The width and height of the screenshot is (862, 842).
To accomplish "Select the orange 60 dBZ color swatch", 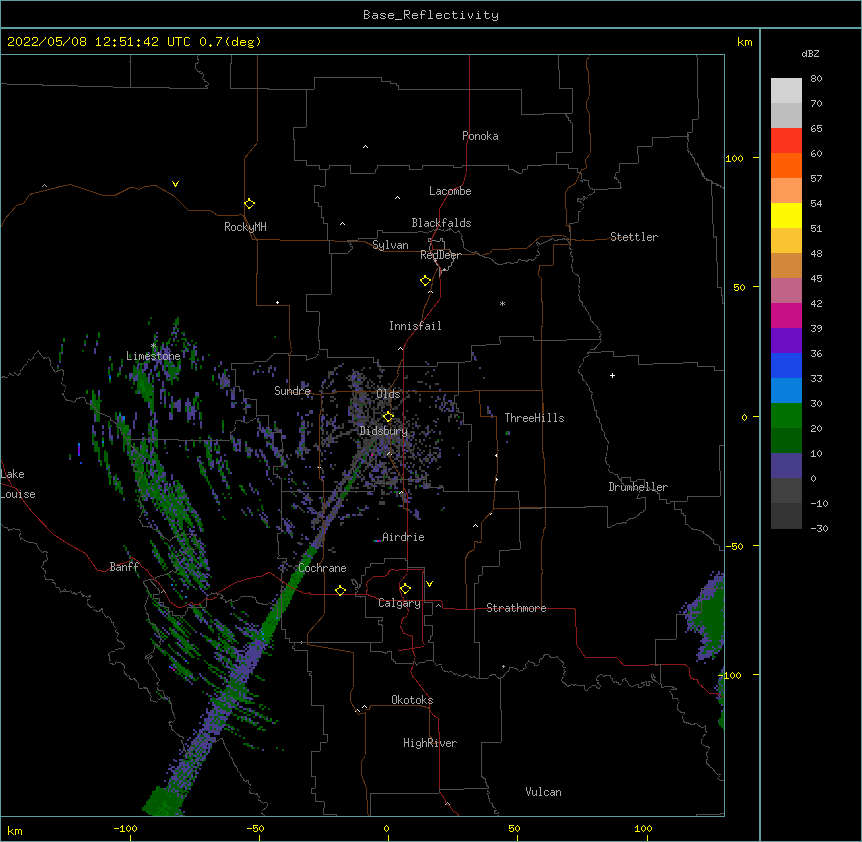I will pos(786,165).
